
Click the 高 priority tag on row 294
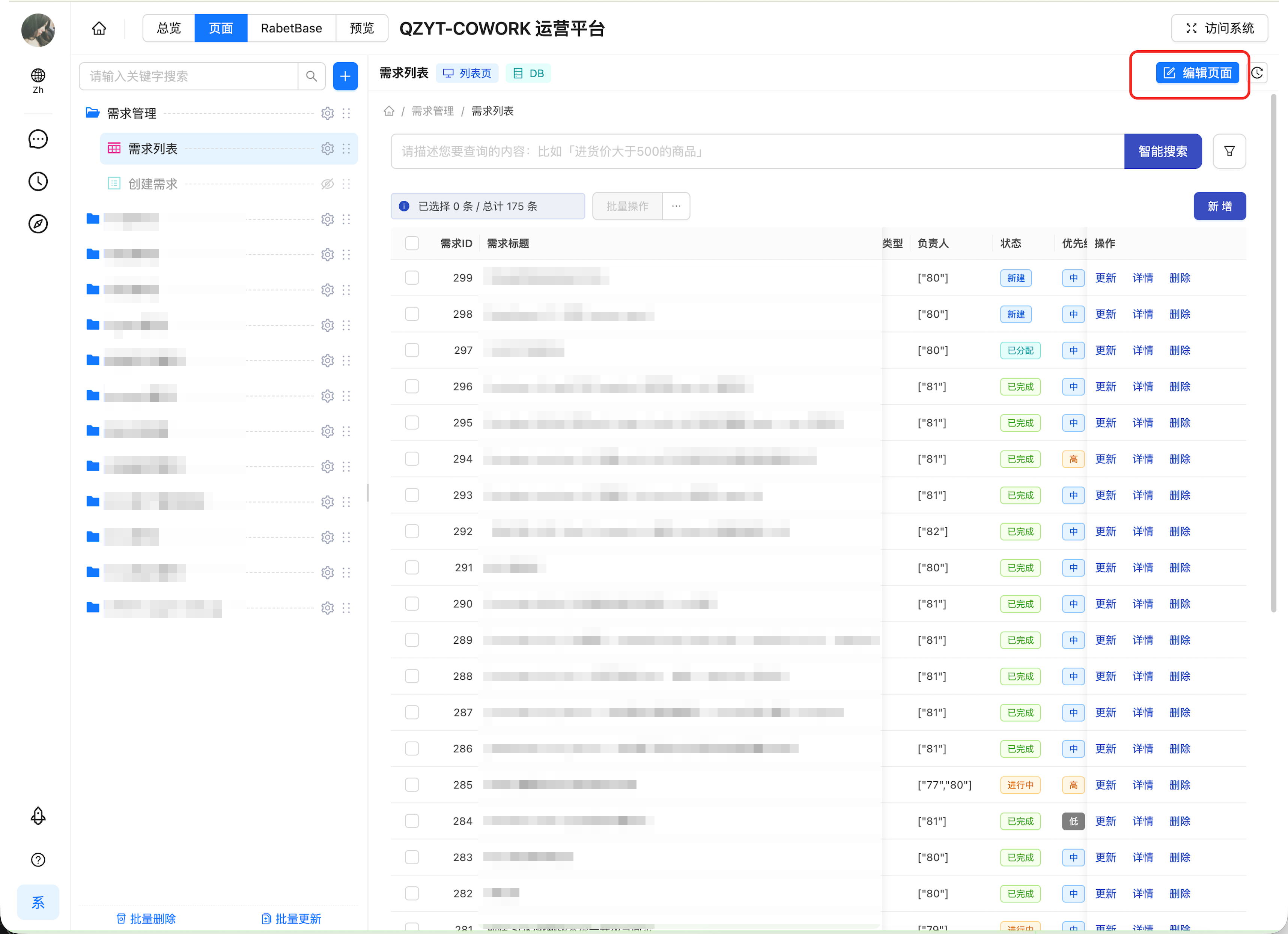click(1073, 459)
